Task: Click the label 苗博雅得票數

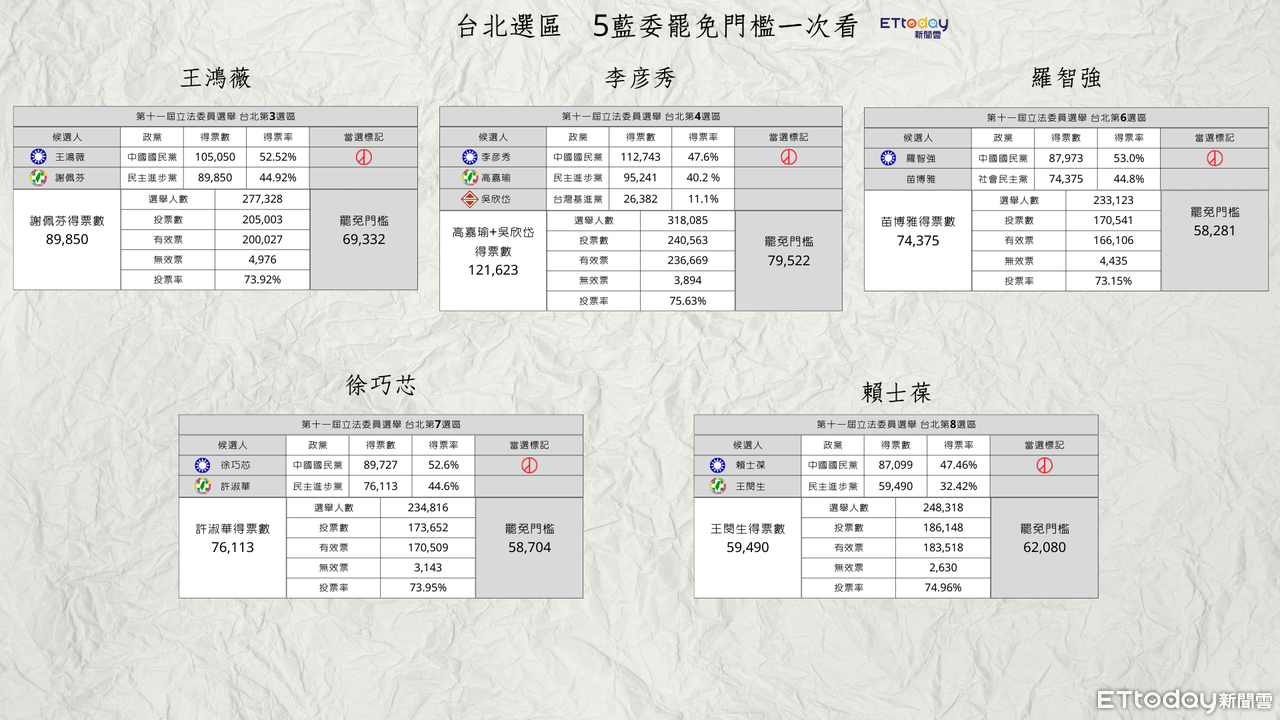Action: pyautogui.click(x=918, y=222)
